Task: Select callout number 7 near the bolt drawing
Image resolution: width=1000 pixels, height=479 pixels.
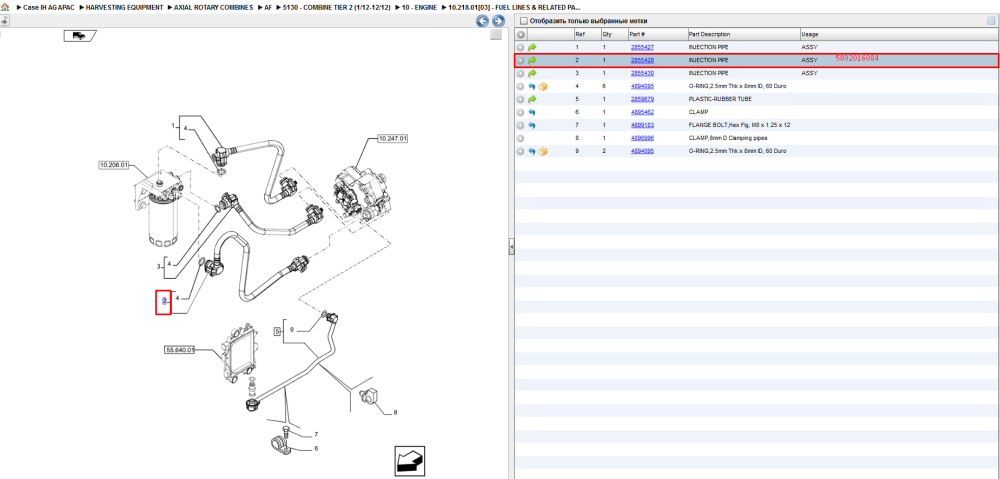Action: tap(316, 435)
